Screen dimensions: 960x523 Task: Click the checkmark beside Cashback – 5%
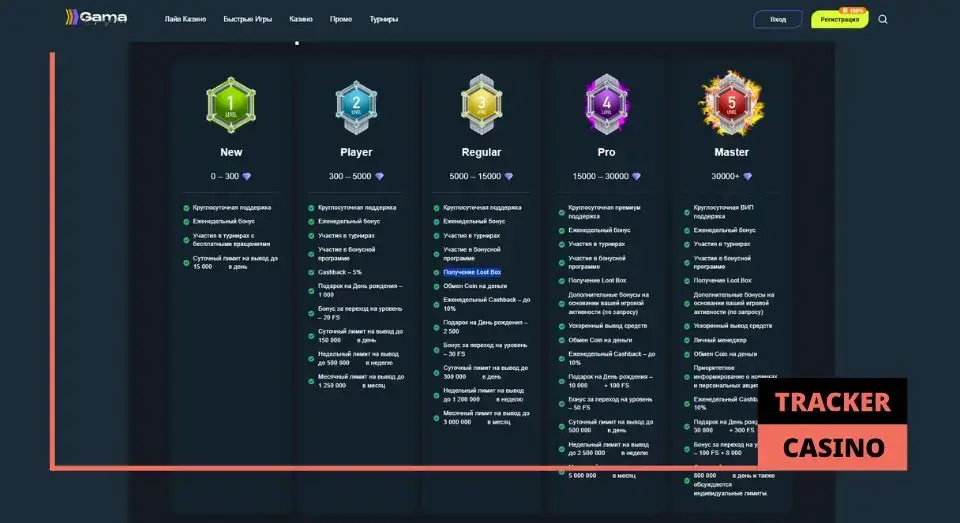pyautogui.click(x=311, y=272)
